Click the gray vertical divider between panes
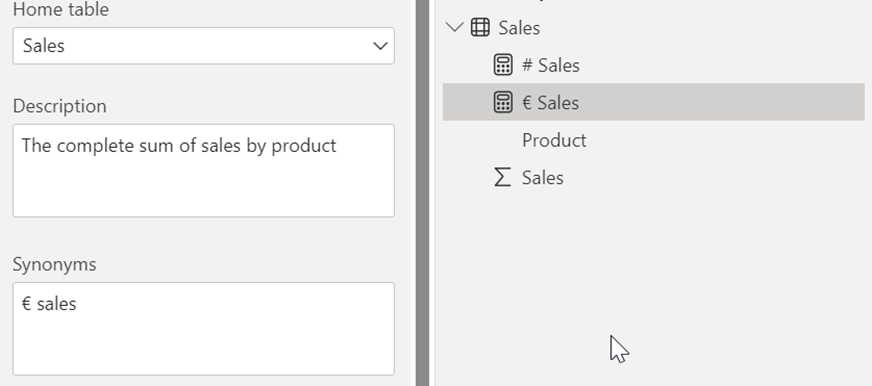The image size is (872, 386). pyautogui.click(x=422, y=193)
